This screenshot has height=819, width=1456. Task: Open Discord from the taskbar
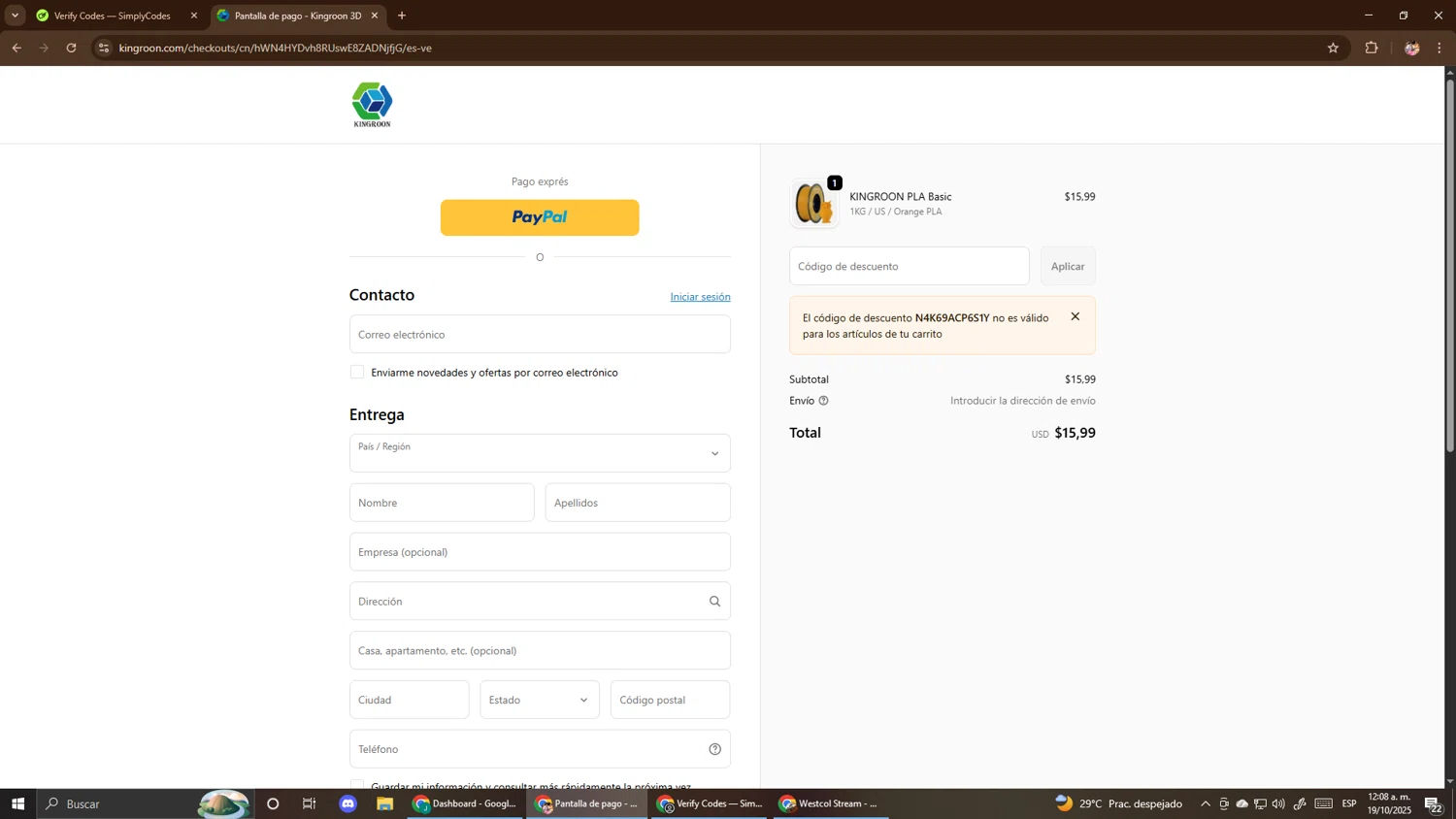348,803
